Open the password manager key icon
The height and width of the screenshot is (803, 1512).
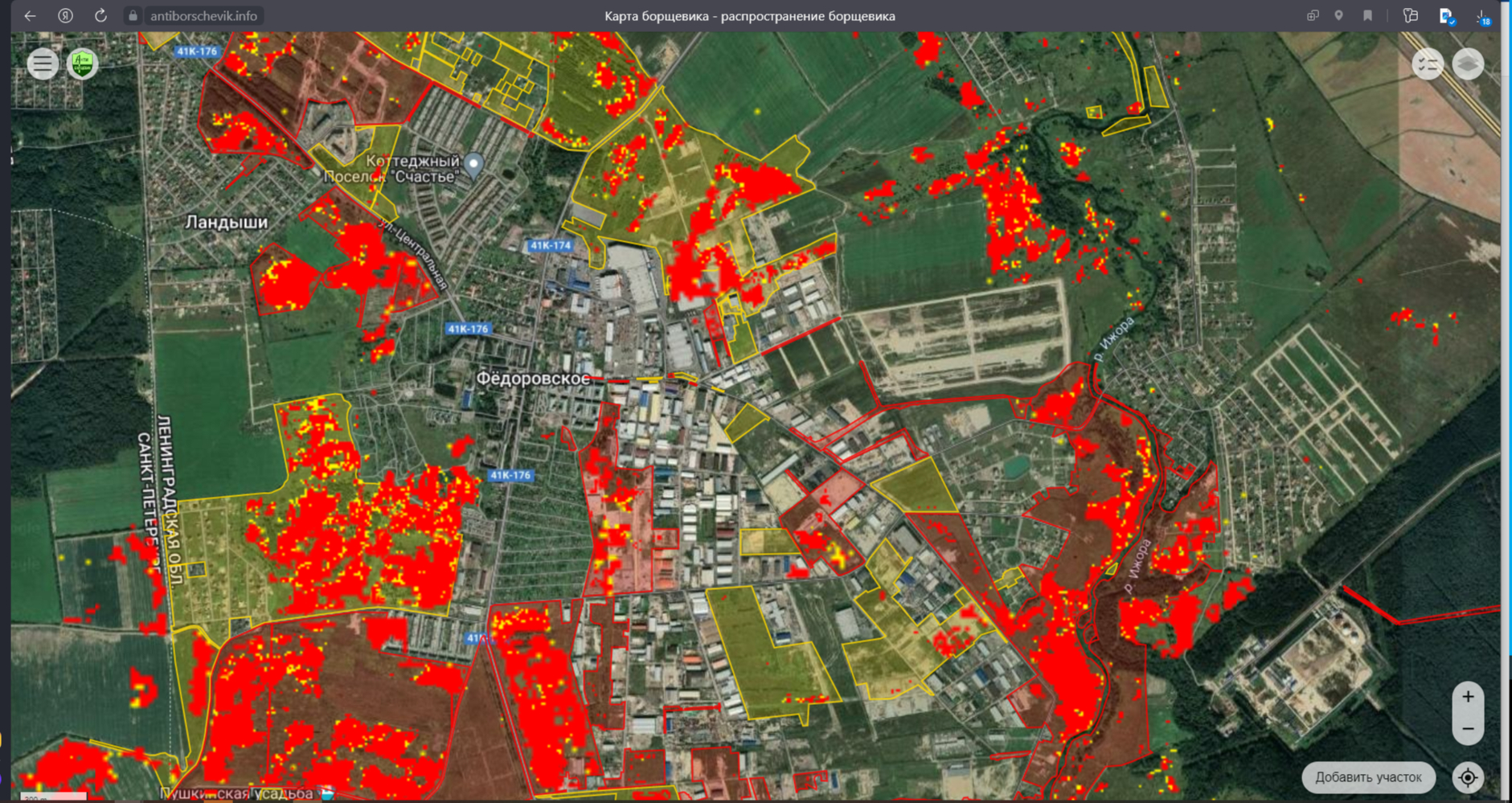click(x=1410, y=15)
